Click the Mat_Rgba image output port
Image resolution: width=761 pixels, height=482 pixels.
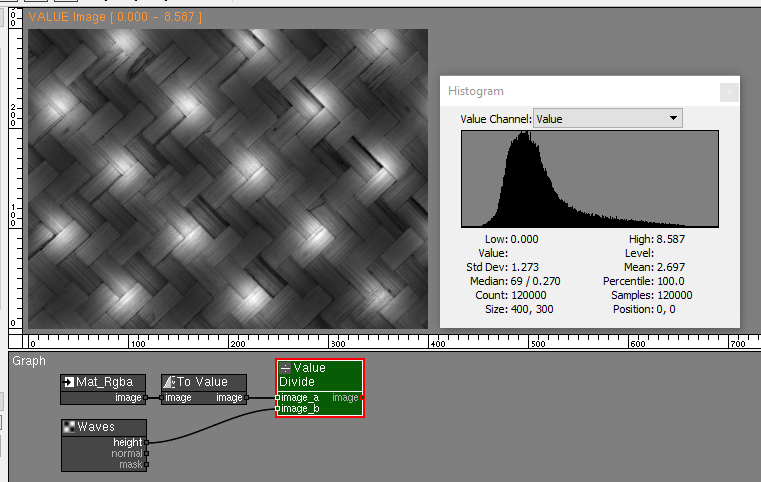145,398
